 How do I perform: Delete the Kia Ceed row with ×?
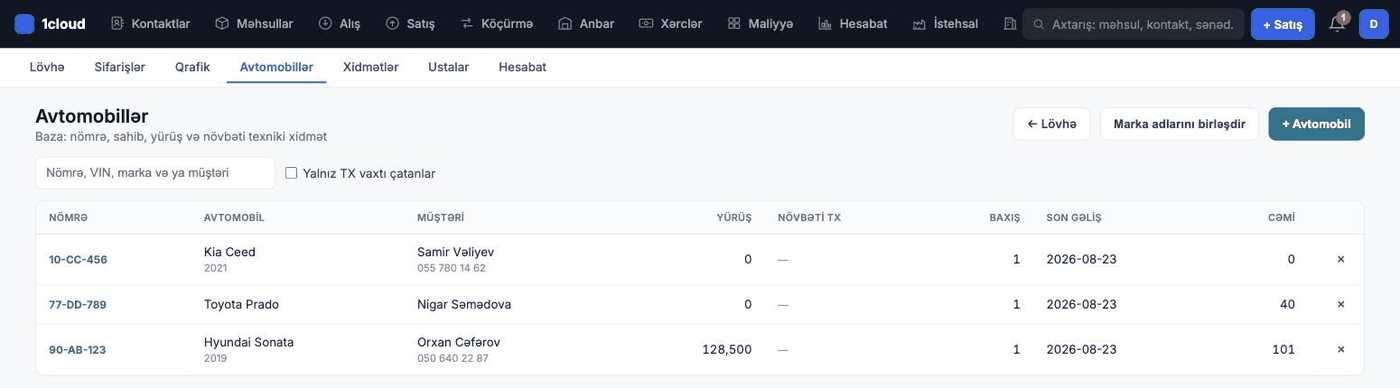(1341, 259)
